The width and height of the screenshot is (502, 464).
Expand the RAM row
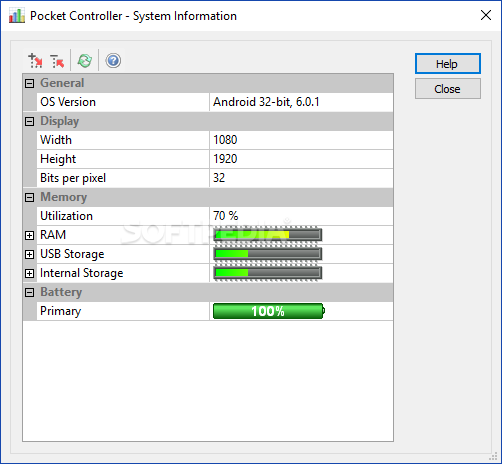(x=29, y=235)
